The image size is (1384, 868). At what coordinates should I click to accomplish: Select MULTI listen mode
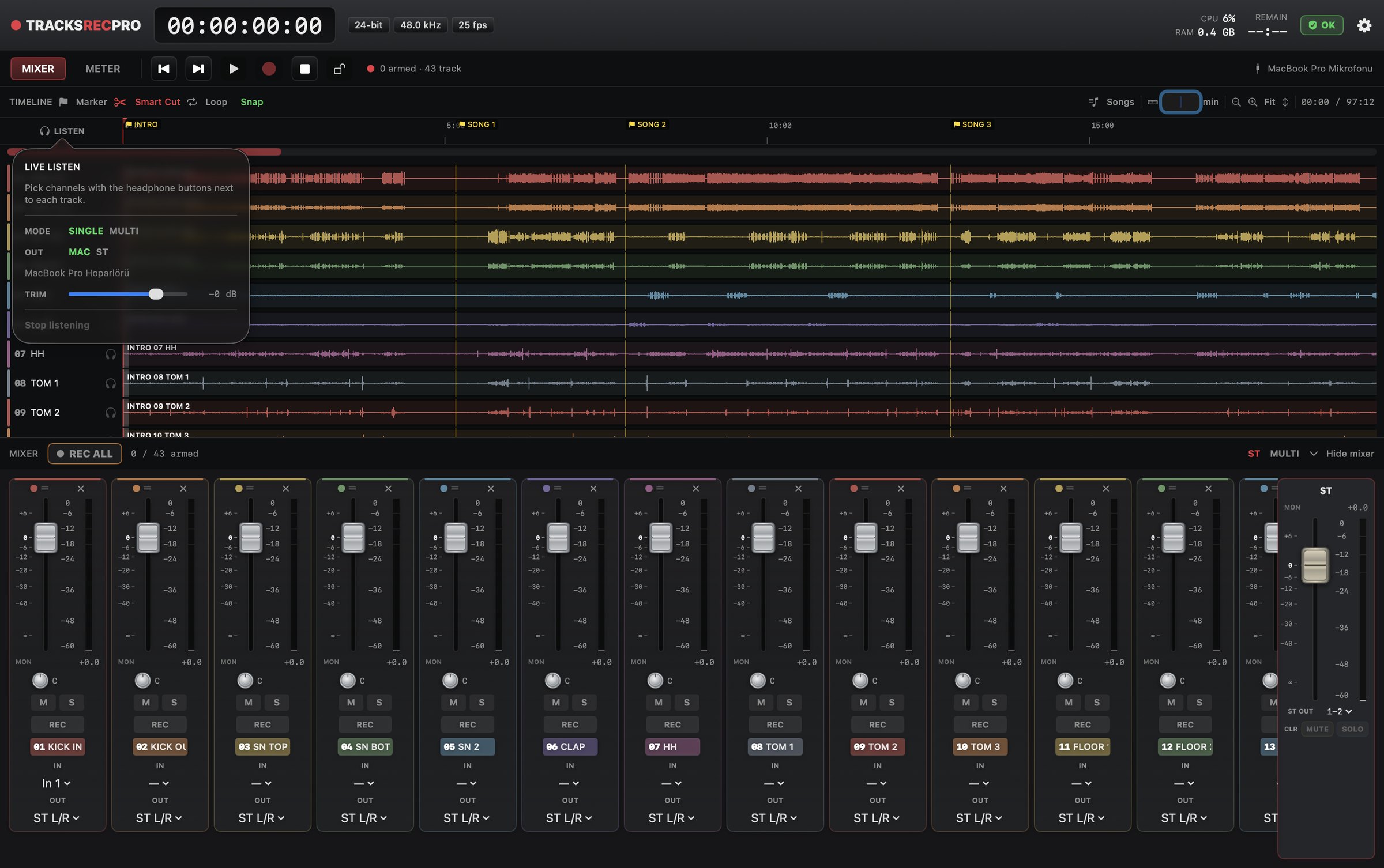[124, 231]
